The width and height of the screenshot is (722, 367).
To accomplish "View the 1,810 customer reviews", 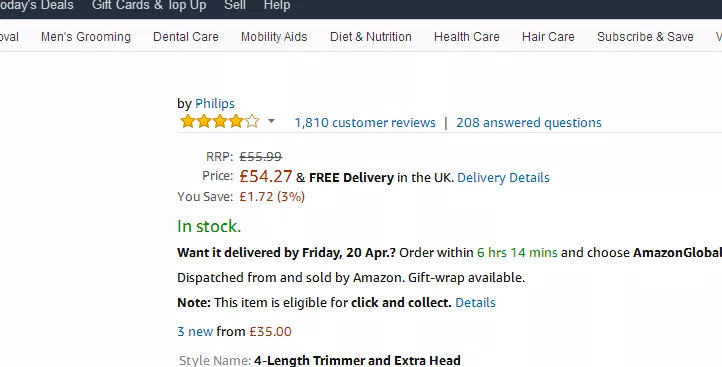I will click(x=365, y=122).
